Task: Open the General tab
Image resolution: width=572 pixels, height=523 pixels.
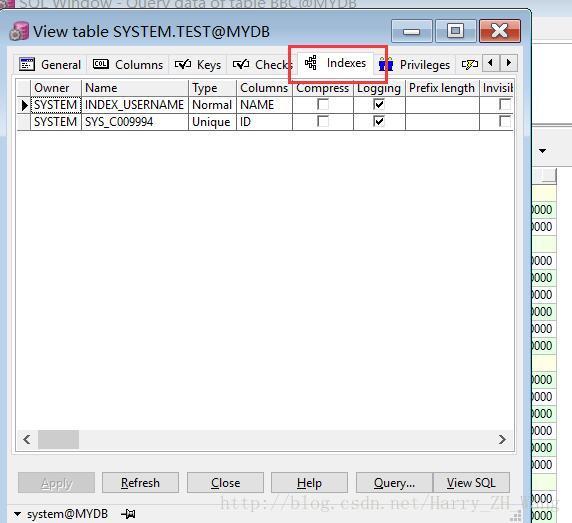Action: coord(50,65)
